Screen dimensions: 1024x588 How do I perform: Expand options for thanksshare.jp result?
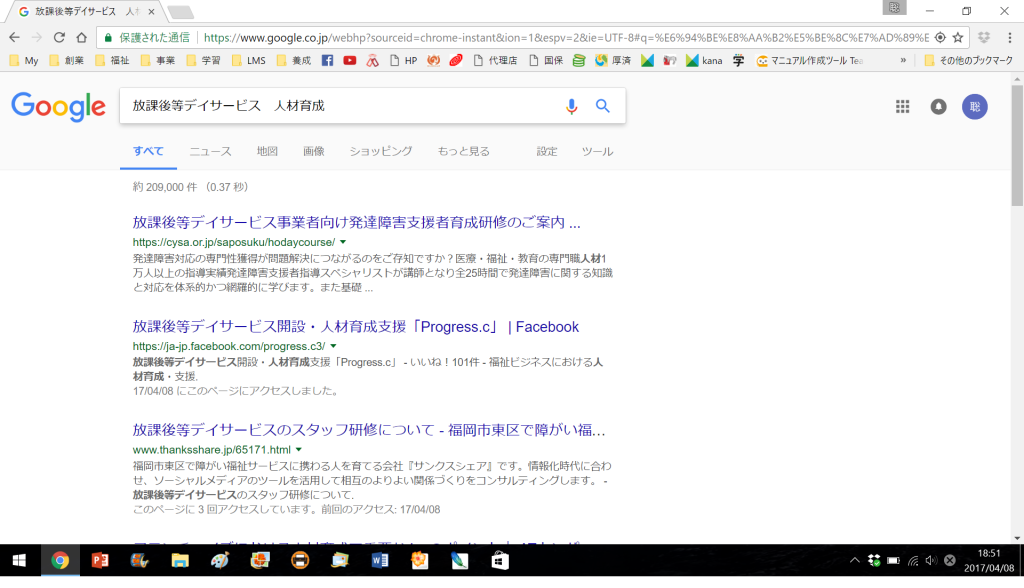[298, 449]
